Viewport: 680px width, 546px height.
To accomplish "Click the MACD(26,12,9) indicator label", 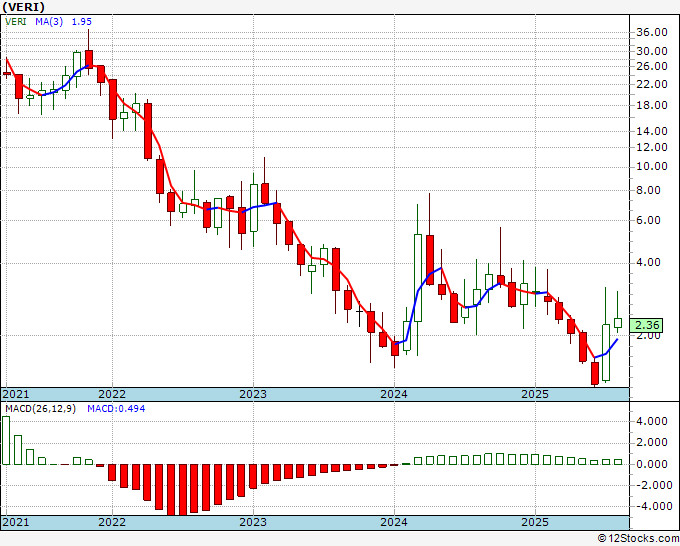I will tap(40, 409).
